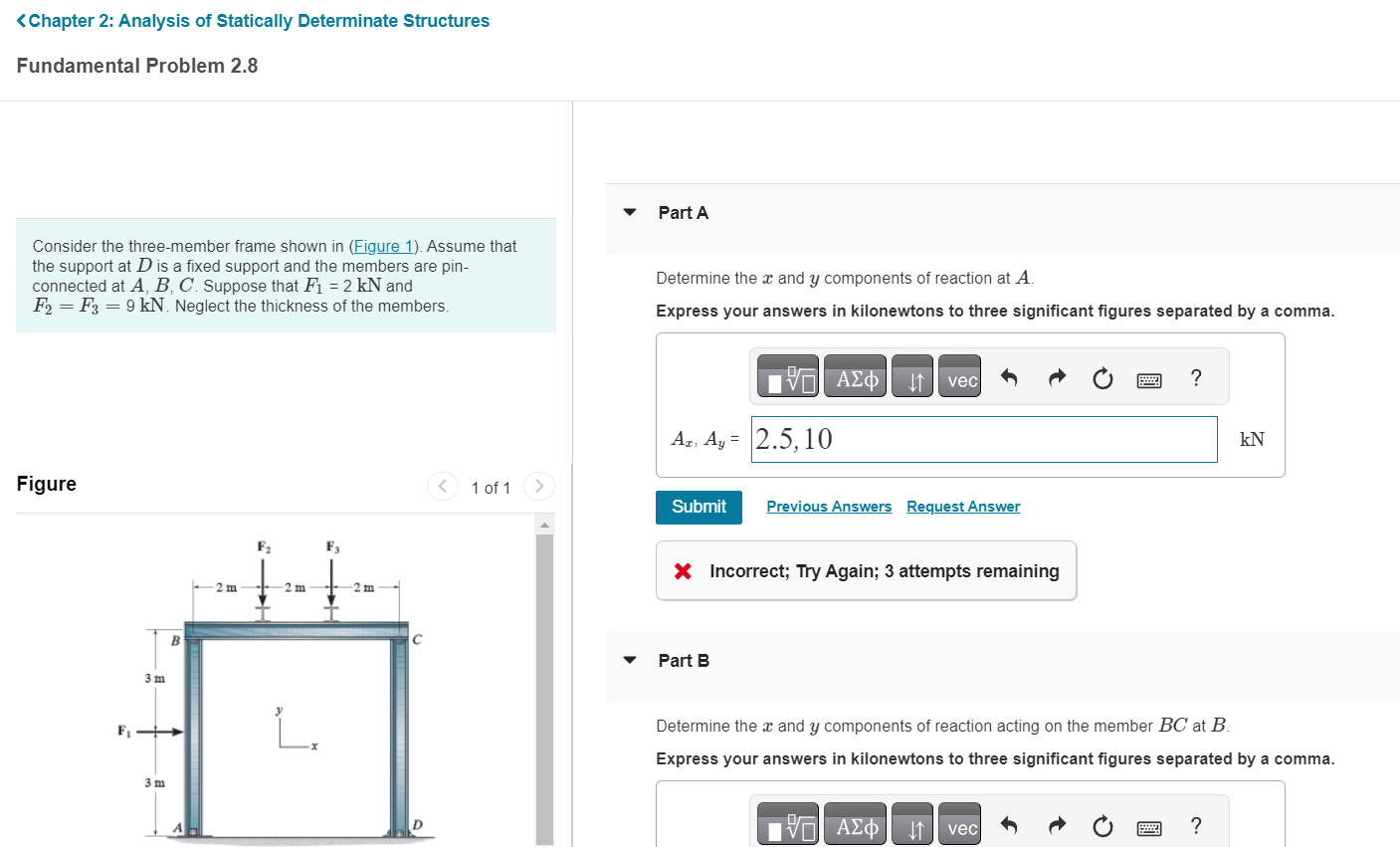This screenshot has width=1400, height=847.
Task: Redo the entry using the redo arrow
Action: pos(1056,376)
